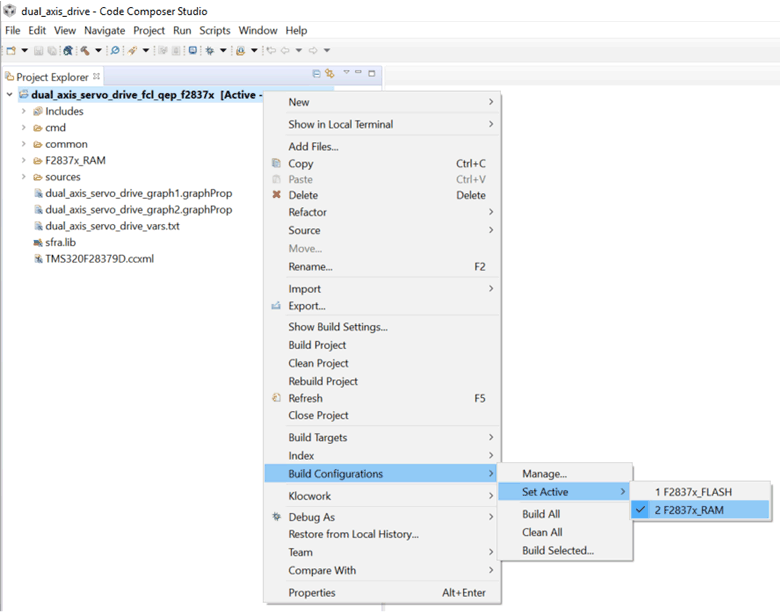Select Properties in the context menu

[x=312, y=592]
